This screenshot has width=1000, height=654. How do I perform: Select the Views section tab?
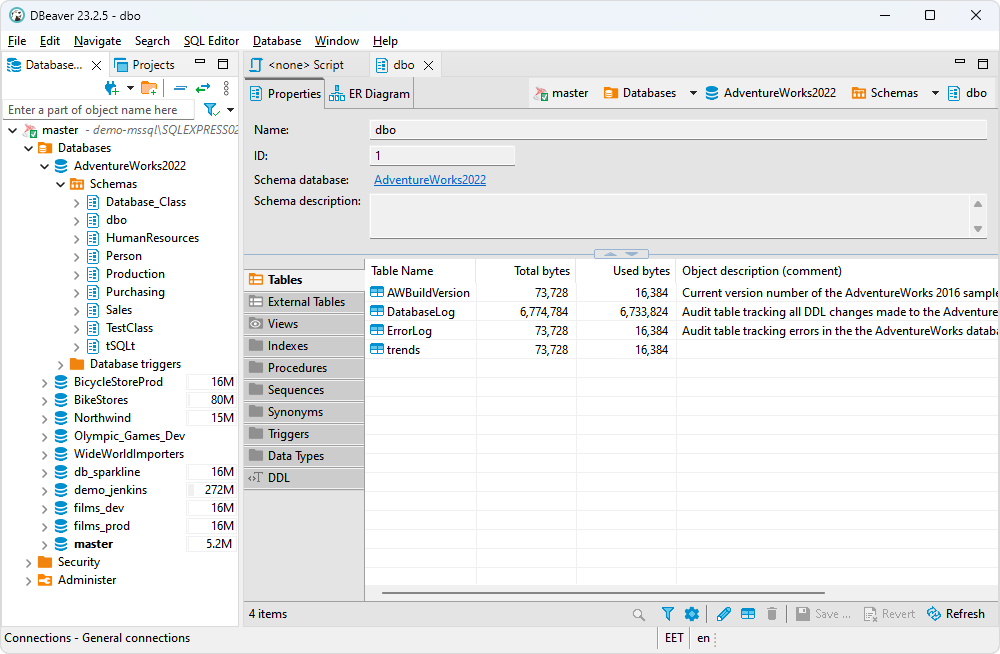point(304,324)
